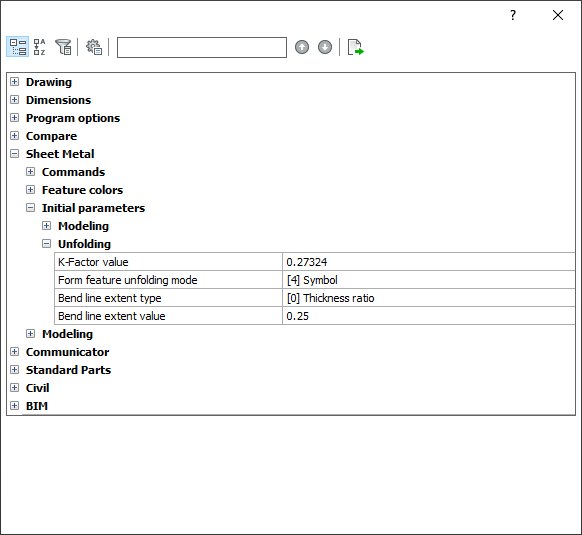This screenshot has height=535, width=582.
Task: Switch to alphabetic sort view
Action: [x=39, y=47]
